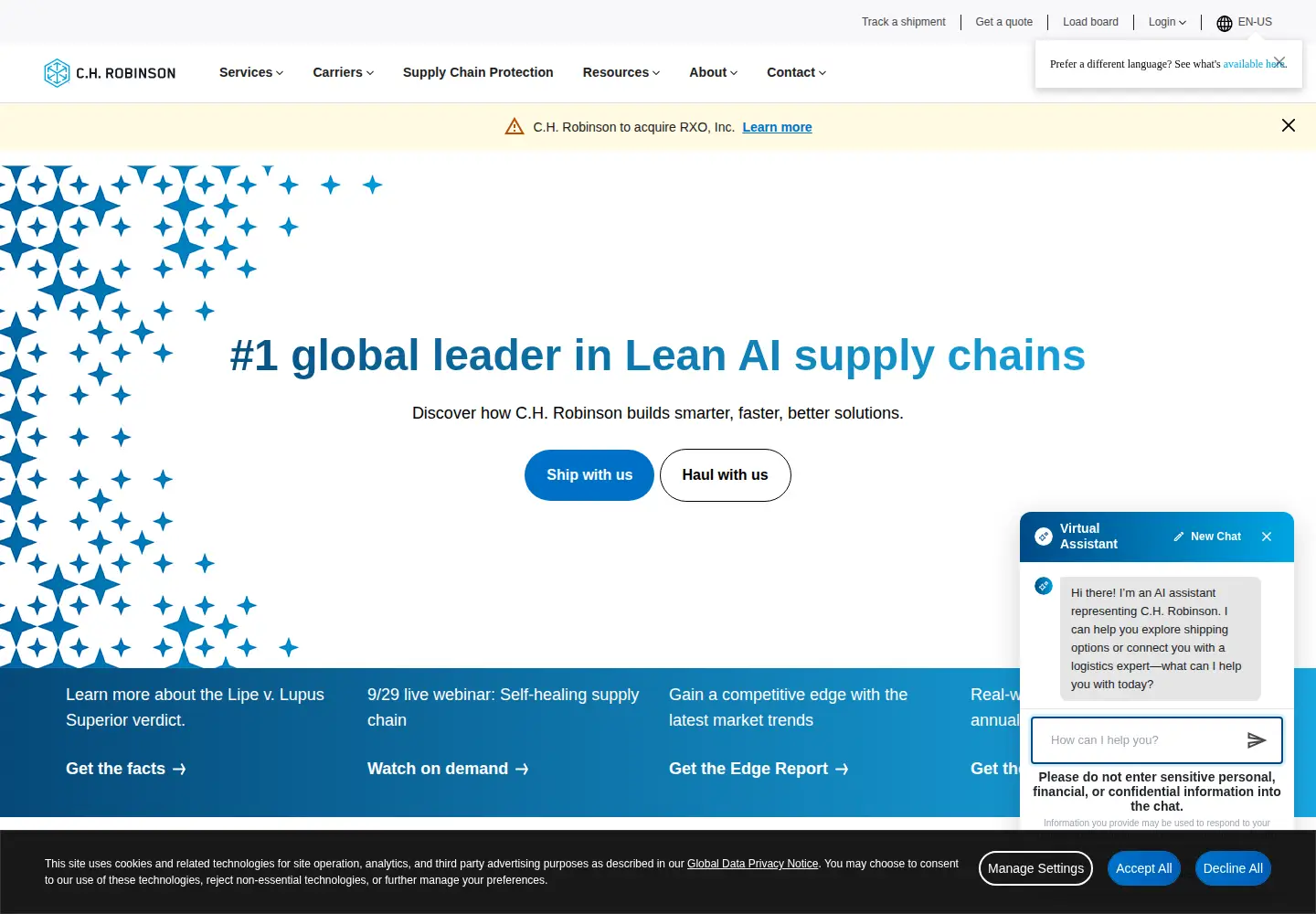The image size is (1316, 914).
Task: Select Get a quote in top bar
Action: coord(1004,22)
